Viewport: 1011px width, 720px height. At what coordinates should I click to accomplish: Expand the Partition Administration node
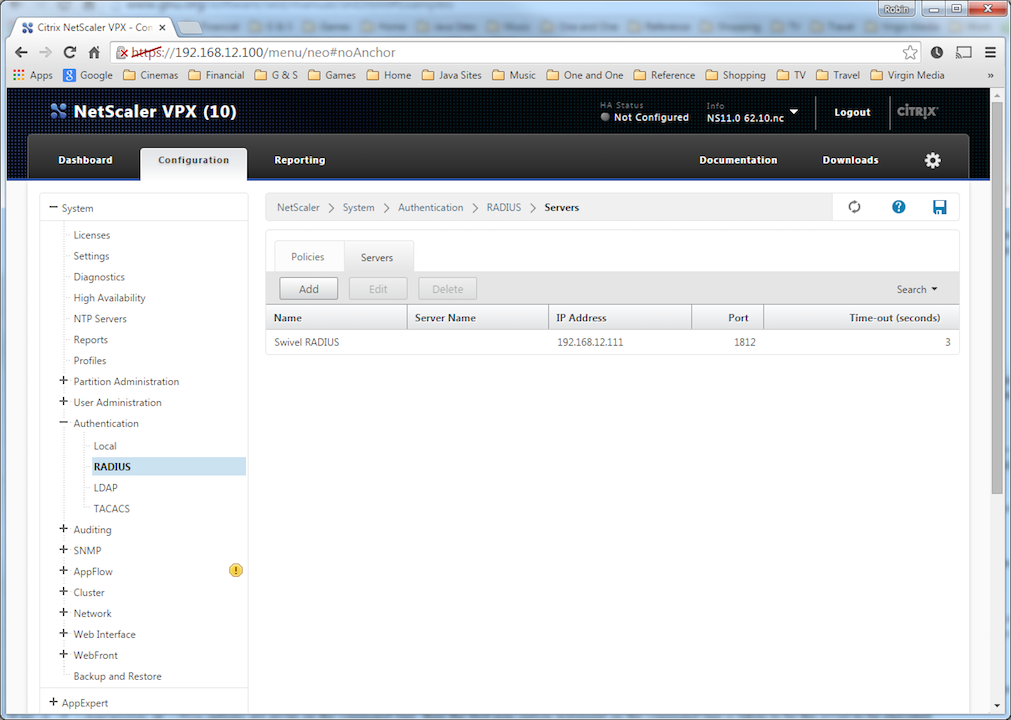pos(64,381)
